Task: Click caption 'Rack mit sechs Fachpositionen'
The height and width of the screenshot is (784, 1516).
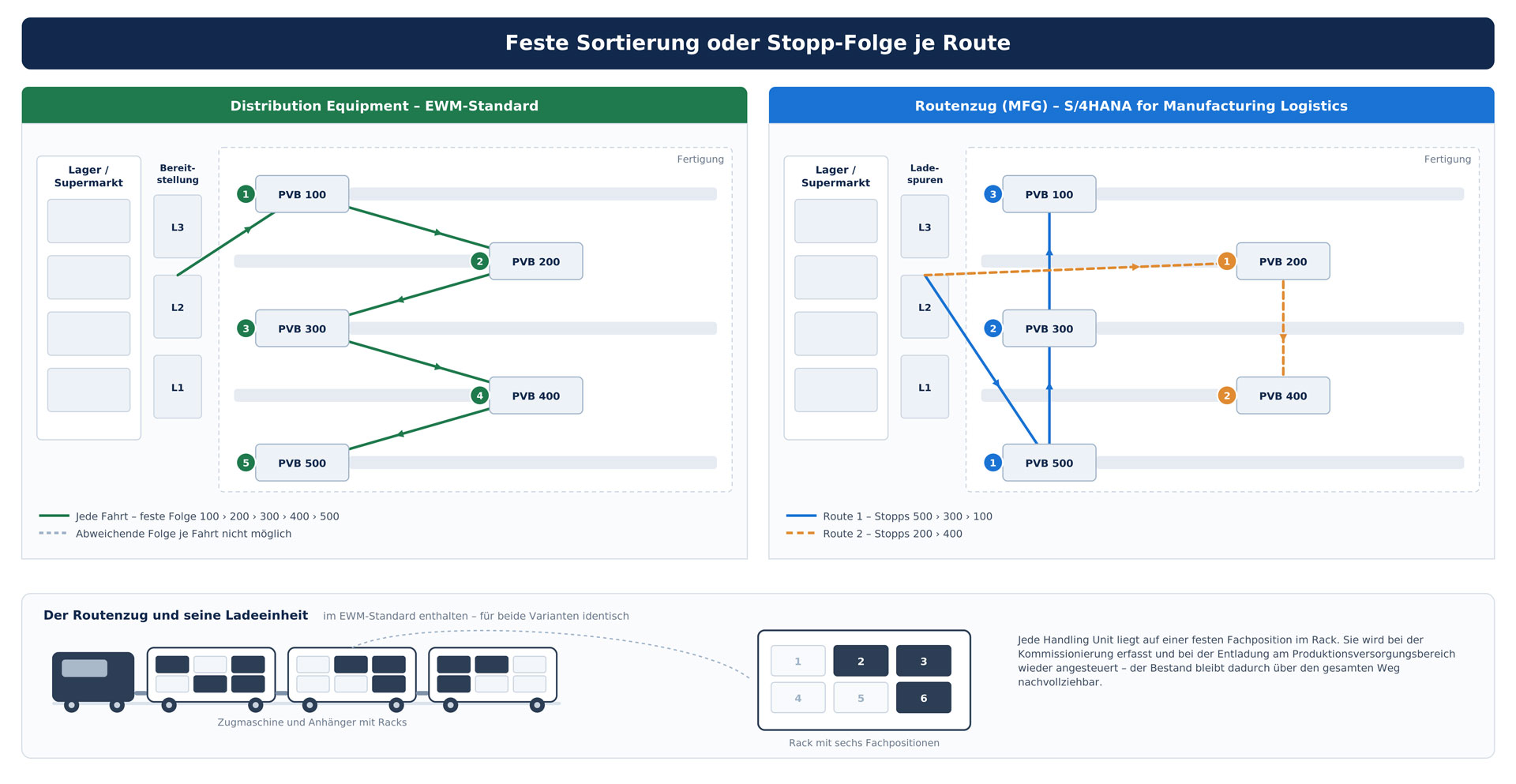Action: click(864, 743)
